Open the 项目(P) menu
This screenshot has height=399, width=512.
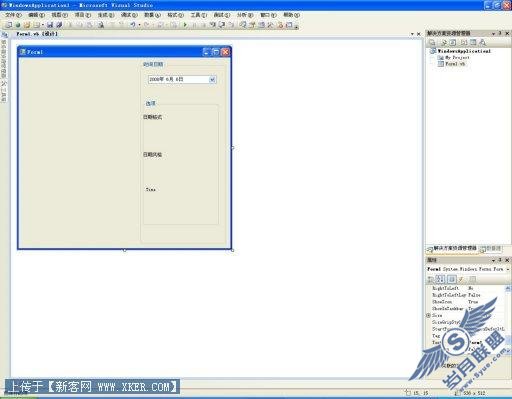(x=83, y=15)
